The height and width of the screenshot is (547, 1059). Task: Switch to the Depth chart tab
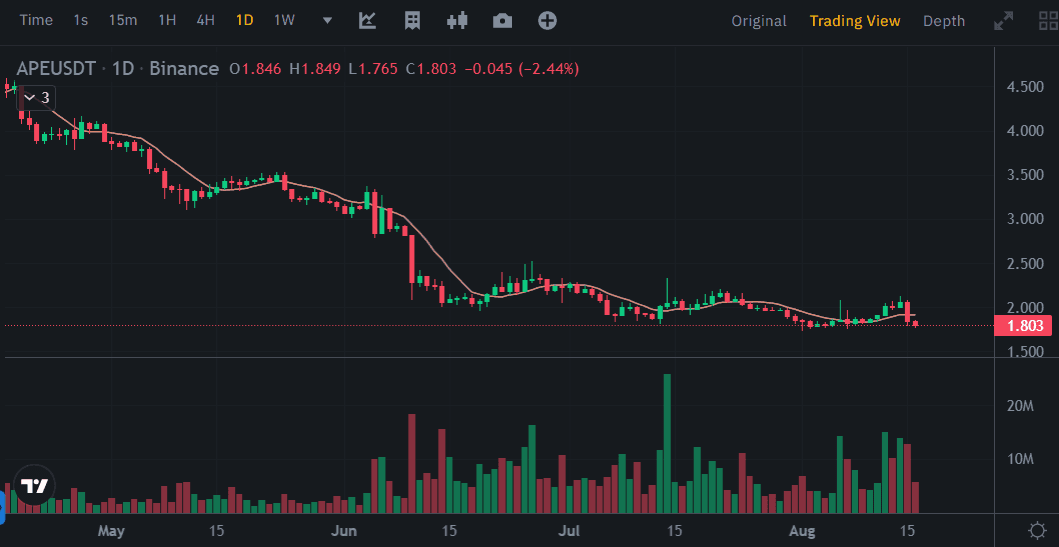(x=943, y=20)
